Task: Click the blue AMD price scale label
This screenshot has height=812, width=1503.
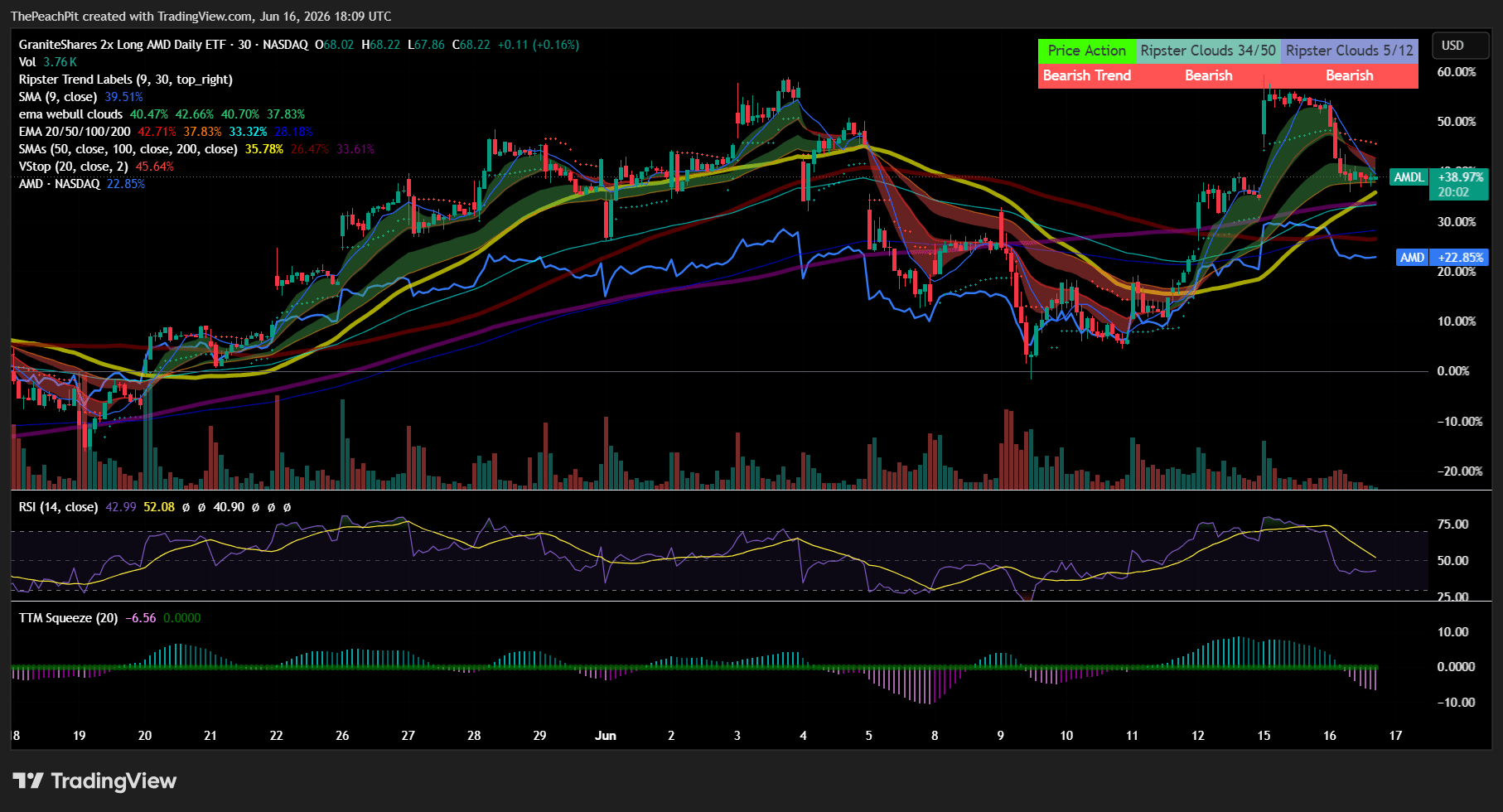Action: tap(1412, 258)
